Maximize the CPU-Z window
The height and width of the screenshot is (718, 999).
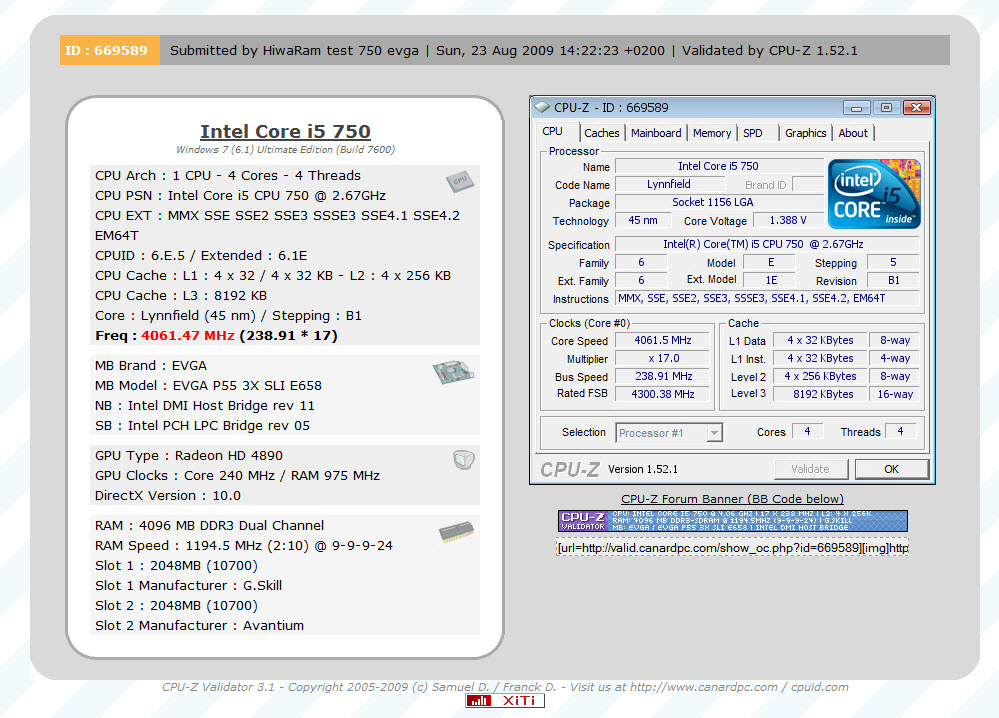point(886,108)
